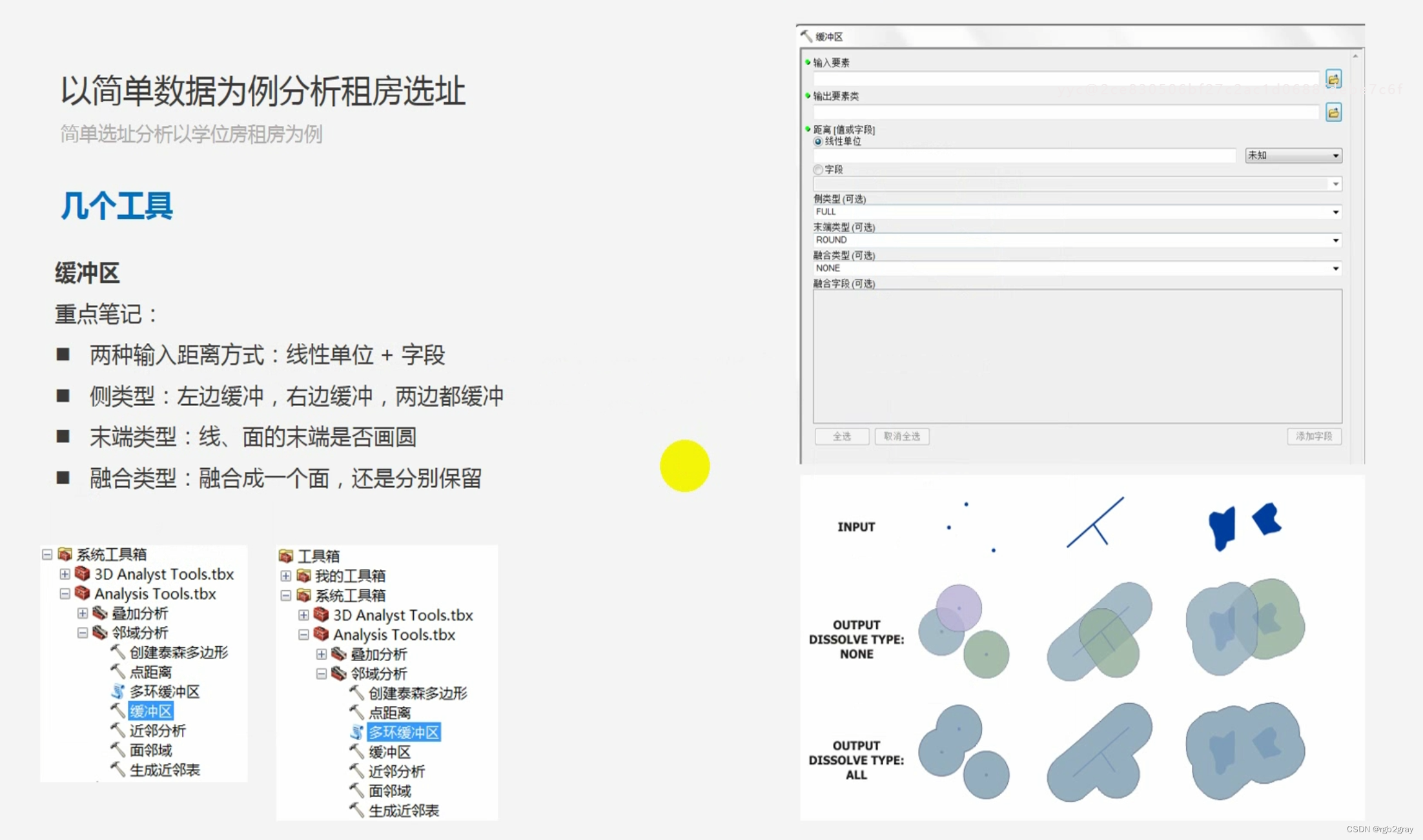
Task: Select the highlighted 多环缓冲区 item in right tree
Action: pos(404,732)
